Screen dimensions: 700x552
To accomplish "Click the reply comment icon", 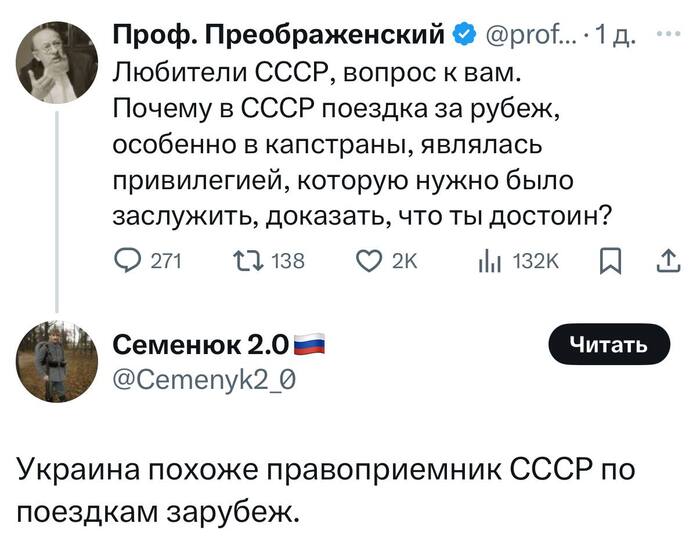I will pyautogui.click(x=129, y=261).
